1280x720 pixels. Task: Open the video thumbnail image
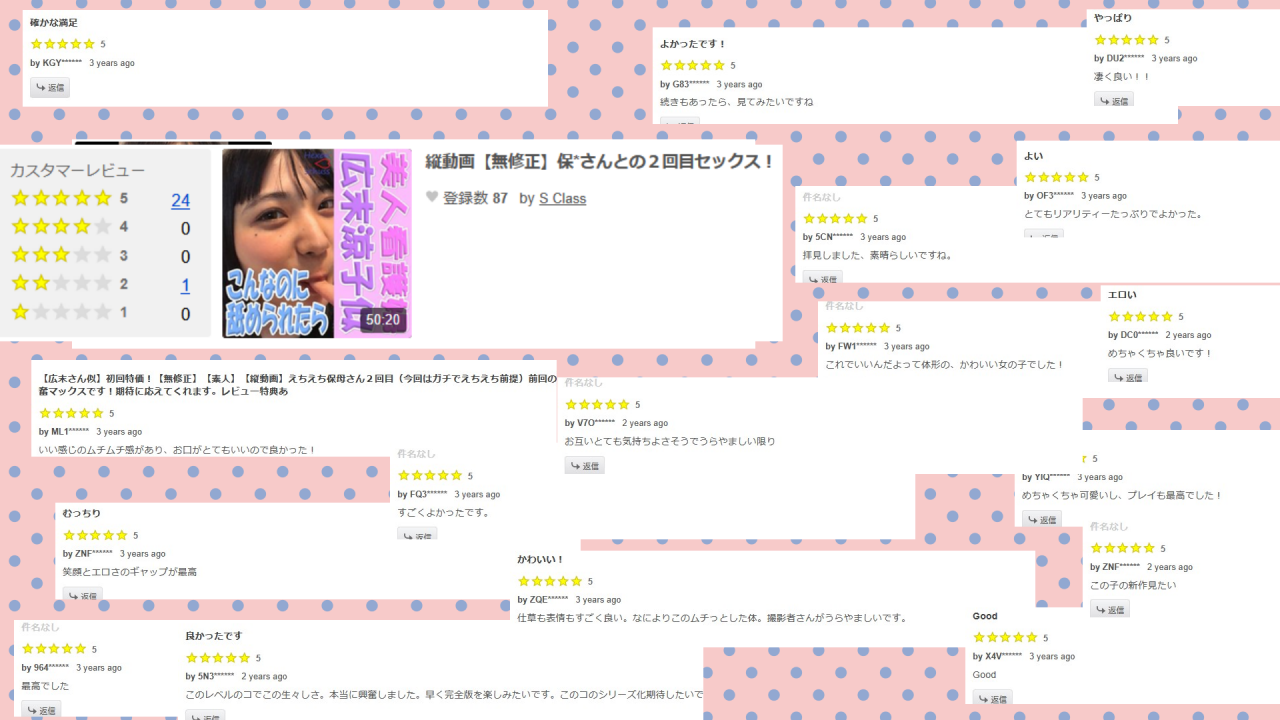[x=317, y=243]
